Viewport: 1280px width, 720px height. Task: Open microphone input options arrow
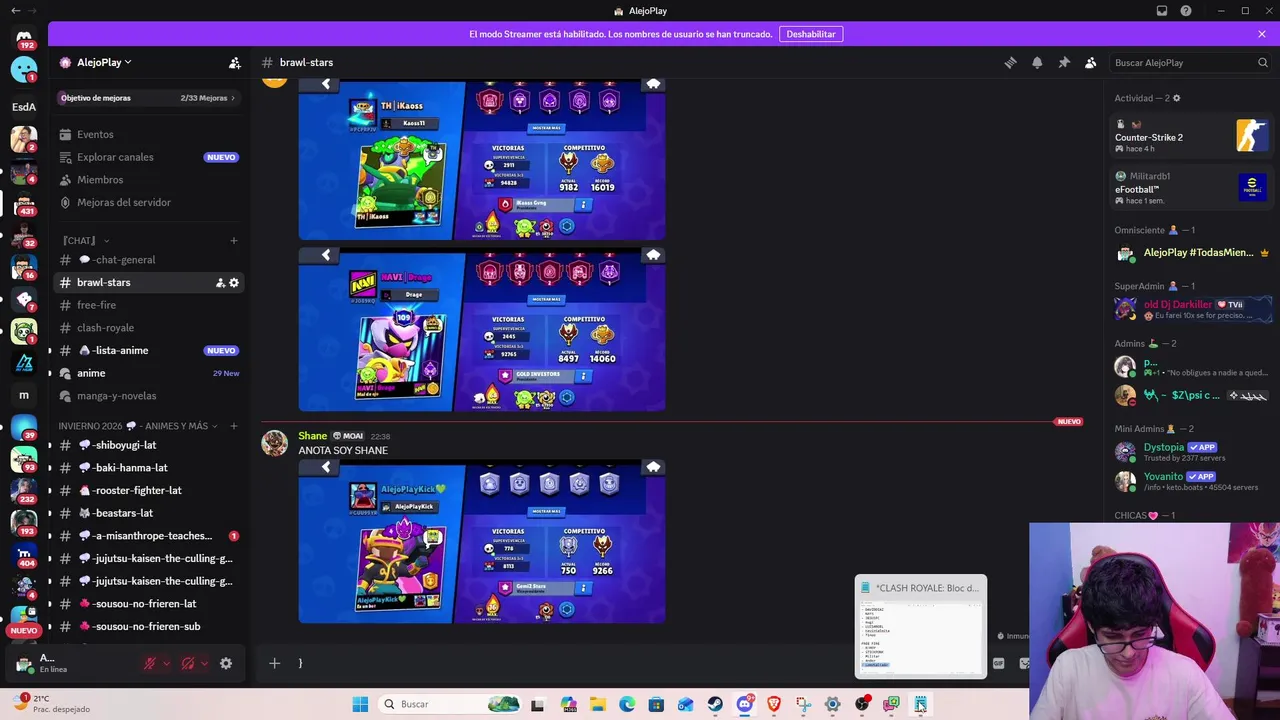(166, 663)
